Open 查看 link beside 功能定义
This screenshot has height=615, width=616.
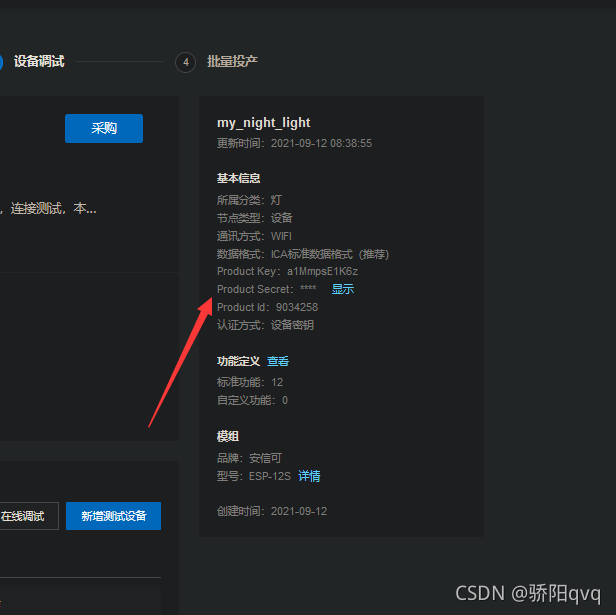pos(278,361)
